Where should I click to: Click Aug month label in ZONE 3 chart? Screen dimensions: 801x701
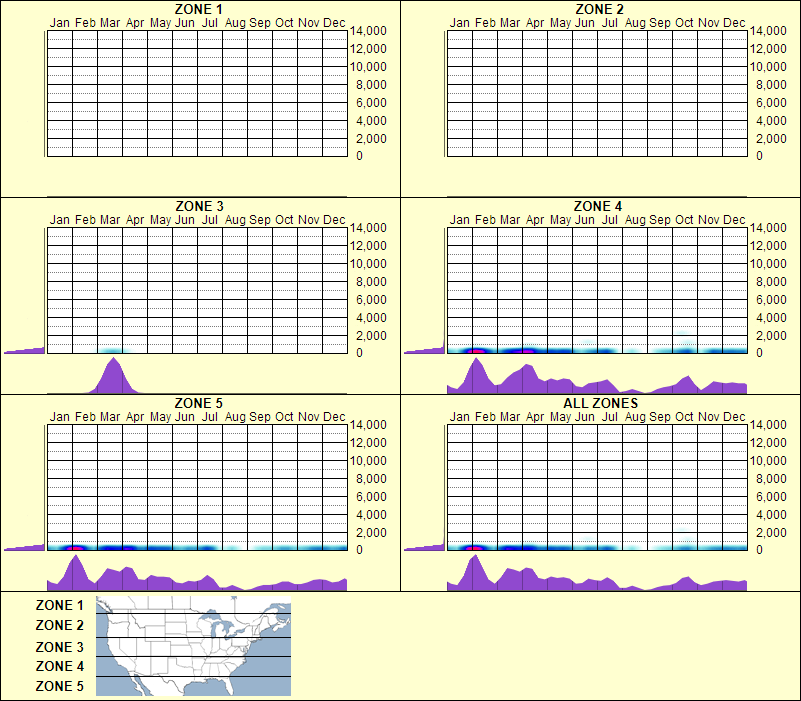point(235,220)
